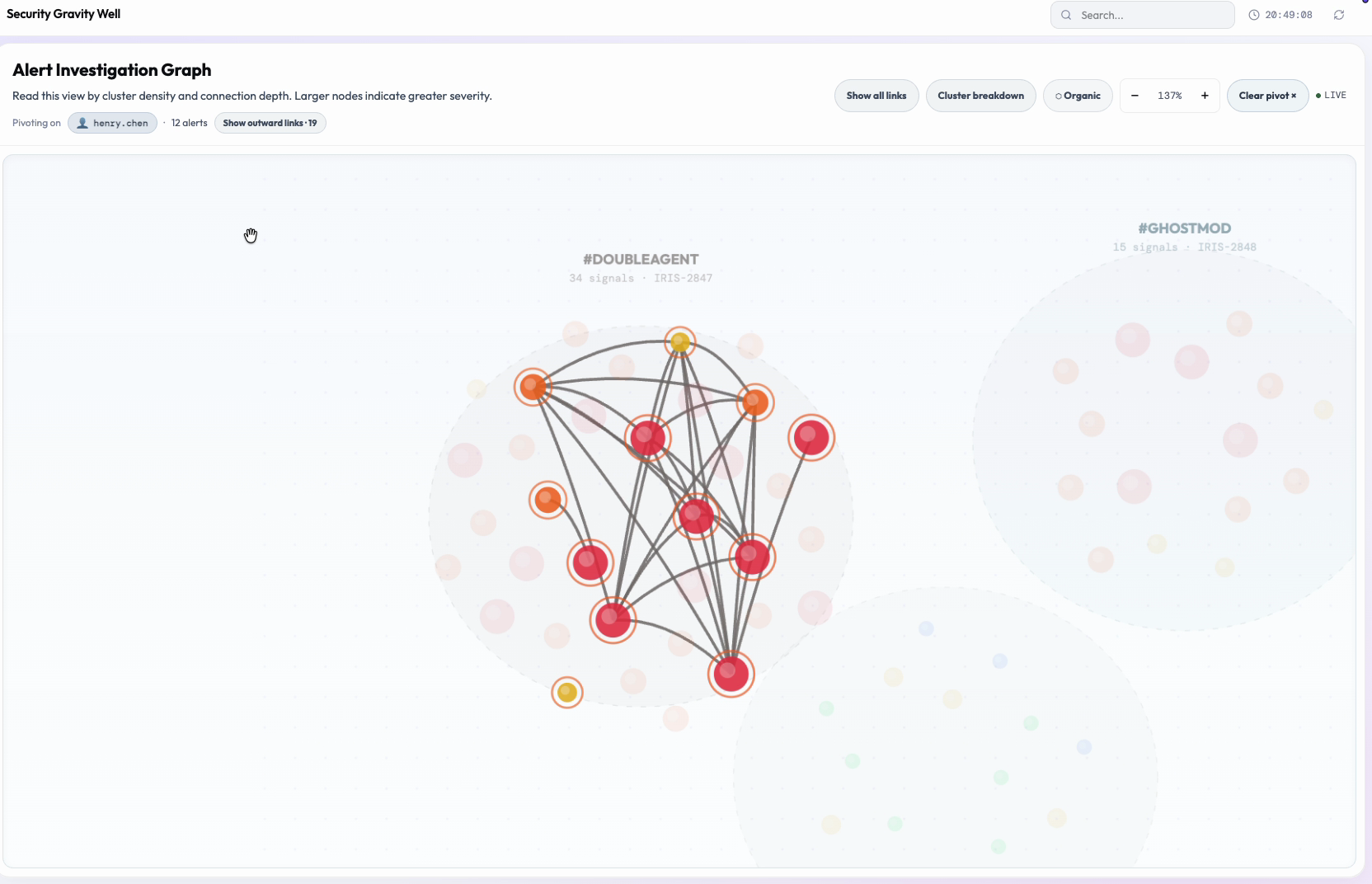
Task: Toggle Show all links
Action: pyautogui.click(x=876, y=96)
